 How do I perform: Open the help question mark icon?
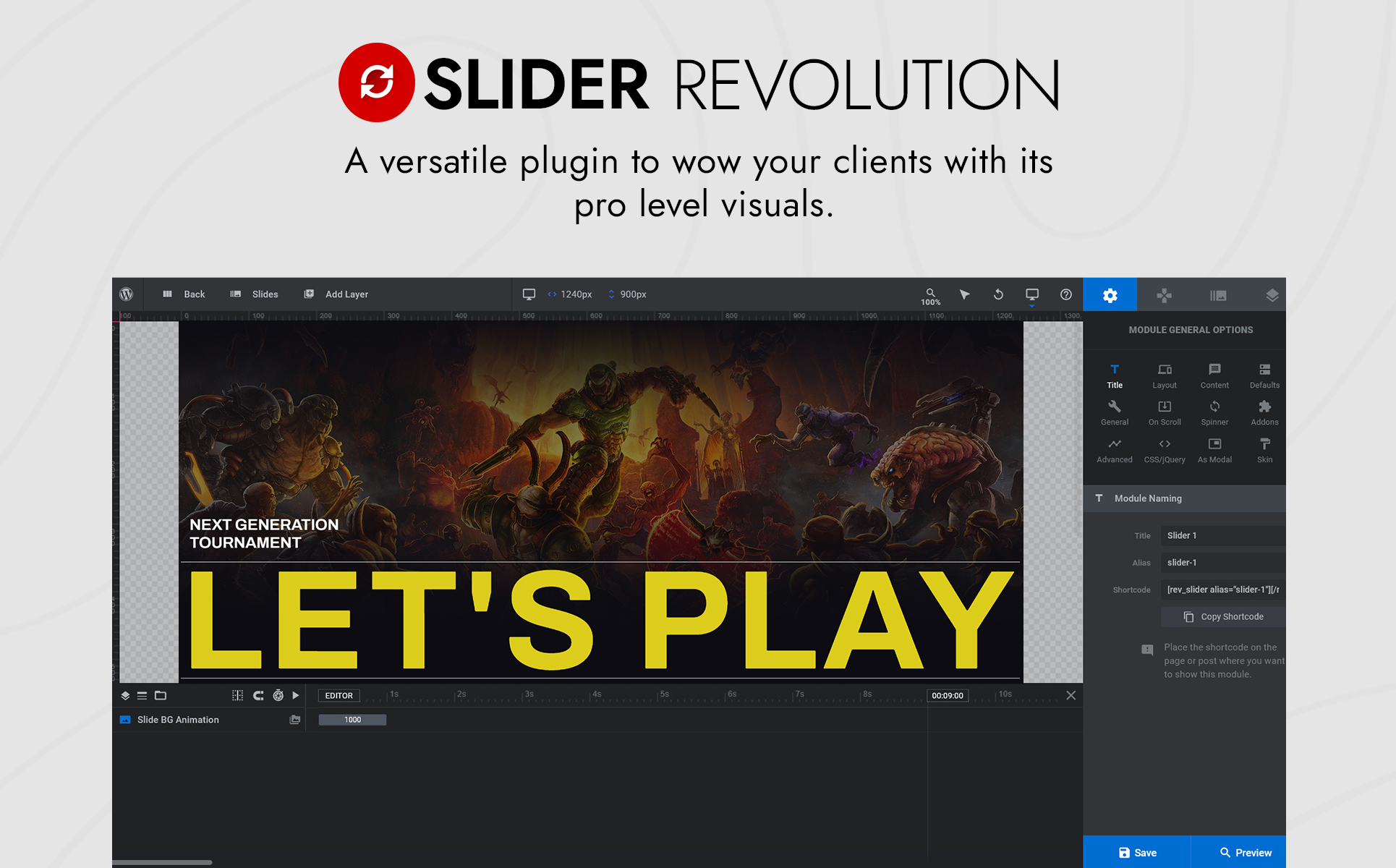click(x=1065, y=294)
